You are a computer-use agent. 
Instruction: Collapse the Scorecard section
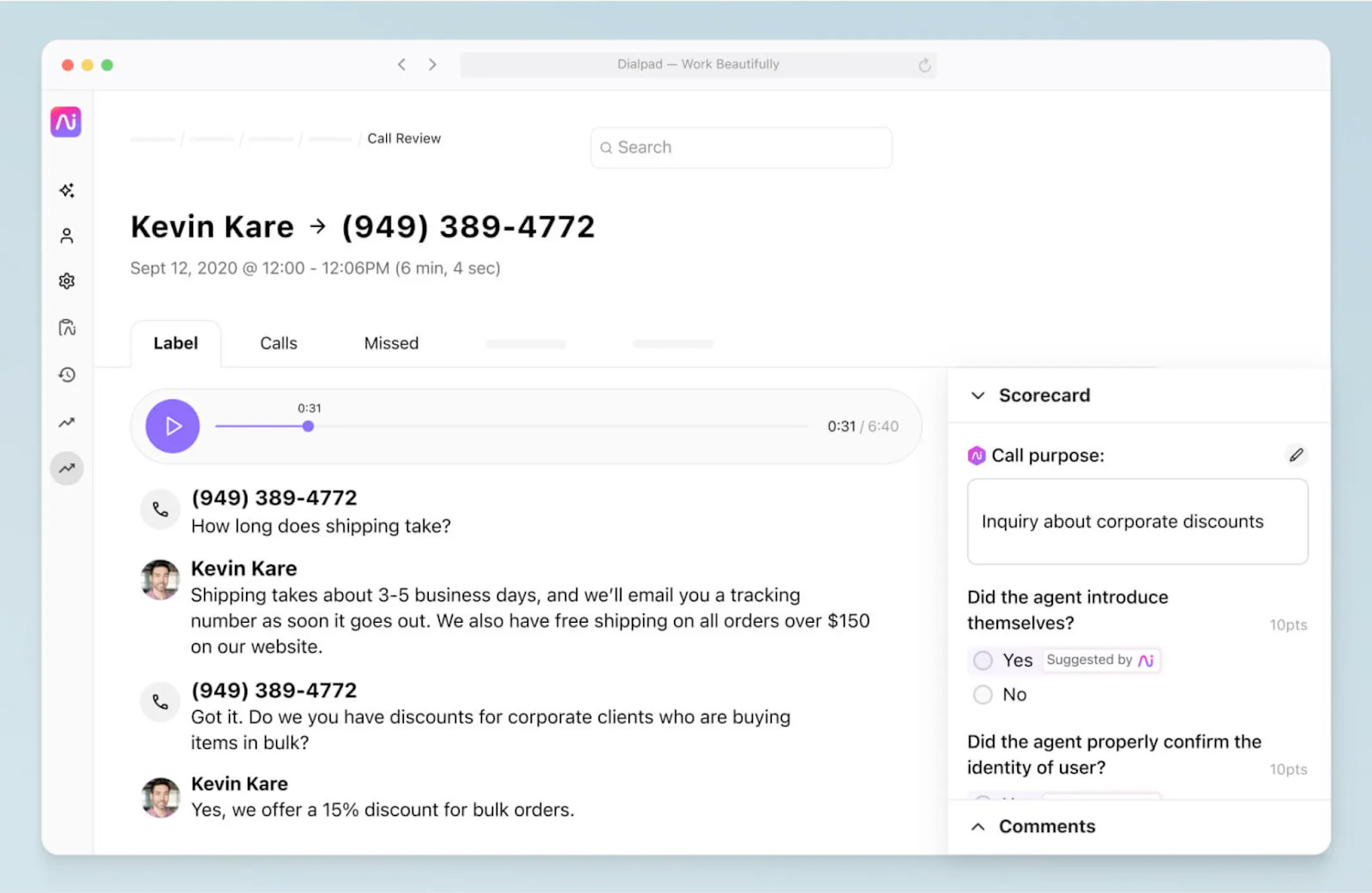(978, 395)
